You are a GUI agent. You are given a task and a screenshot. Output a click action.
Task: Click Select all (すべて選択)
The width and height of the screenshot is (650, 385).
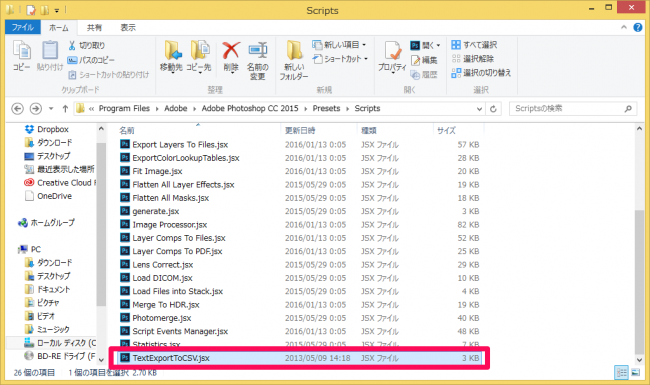474,45
